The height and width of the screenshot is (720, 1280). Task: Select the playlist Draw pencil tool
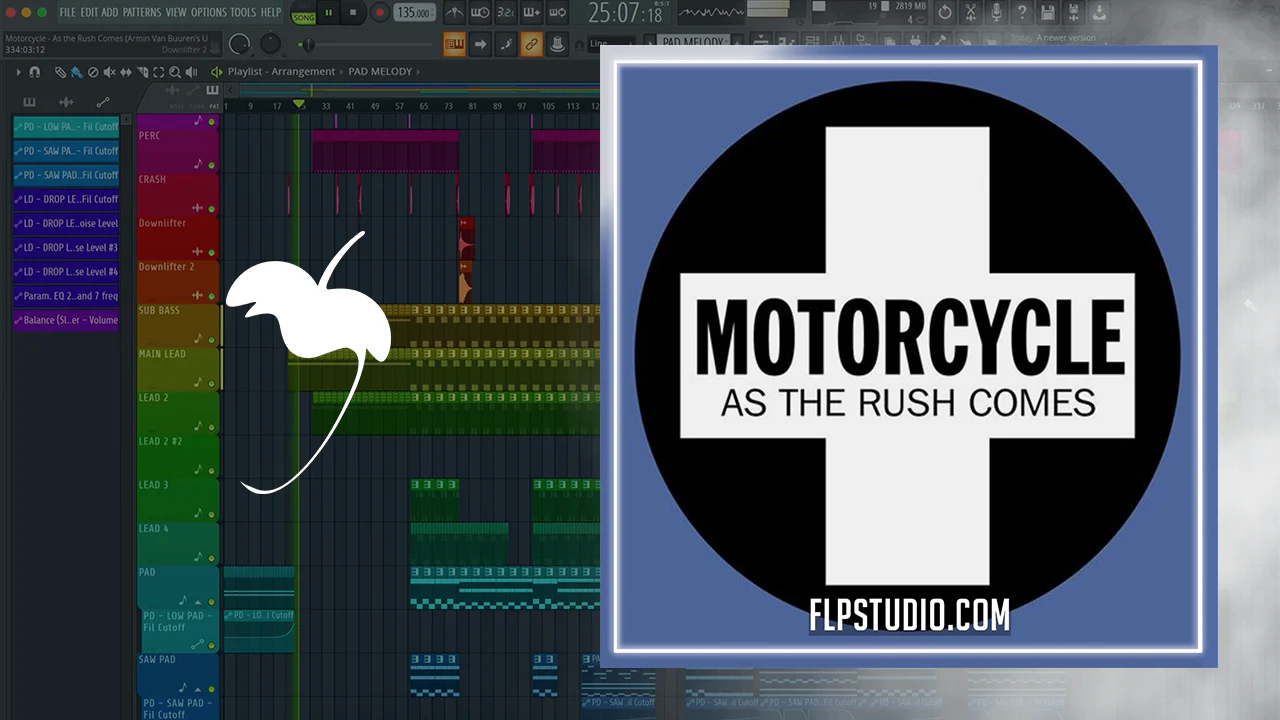coord(60,72)
